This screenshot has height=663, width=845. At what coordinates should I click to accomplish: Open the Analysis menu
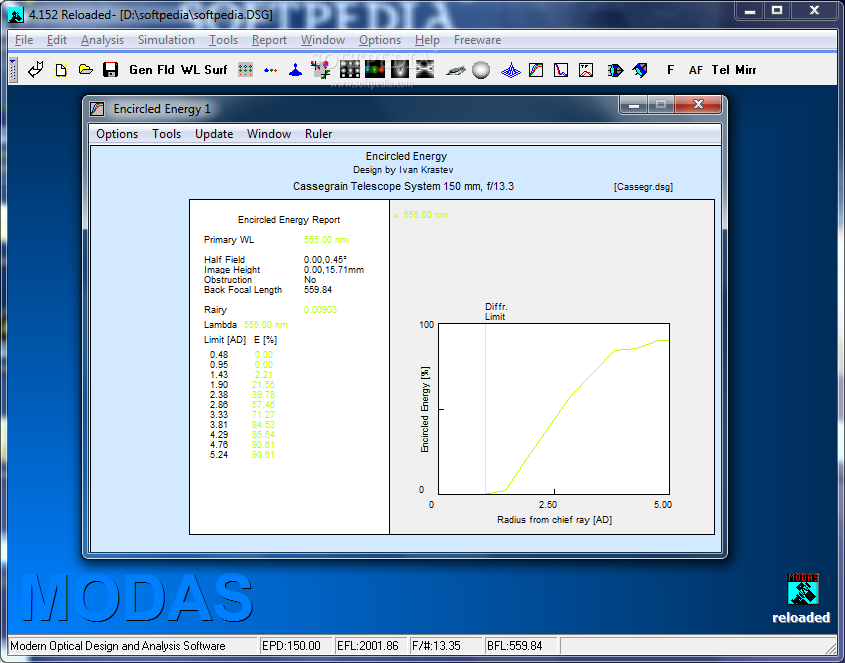102,40
